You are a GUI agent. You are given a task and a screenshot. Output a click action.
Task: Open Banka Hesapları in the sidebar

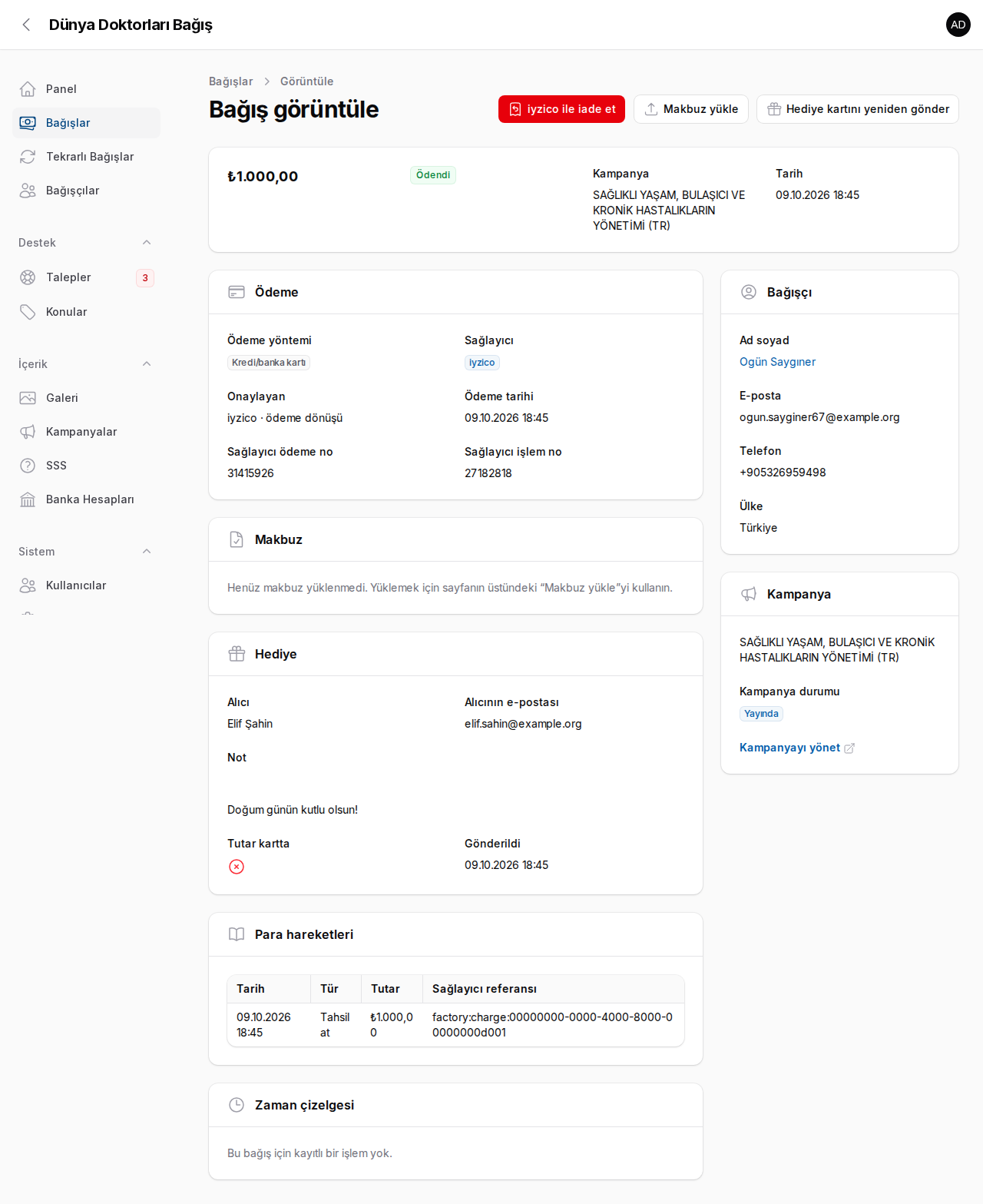tap(86, 499)
